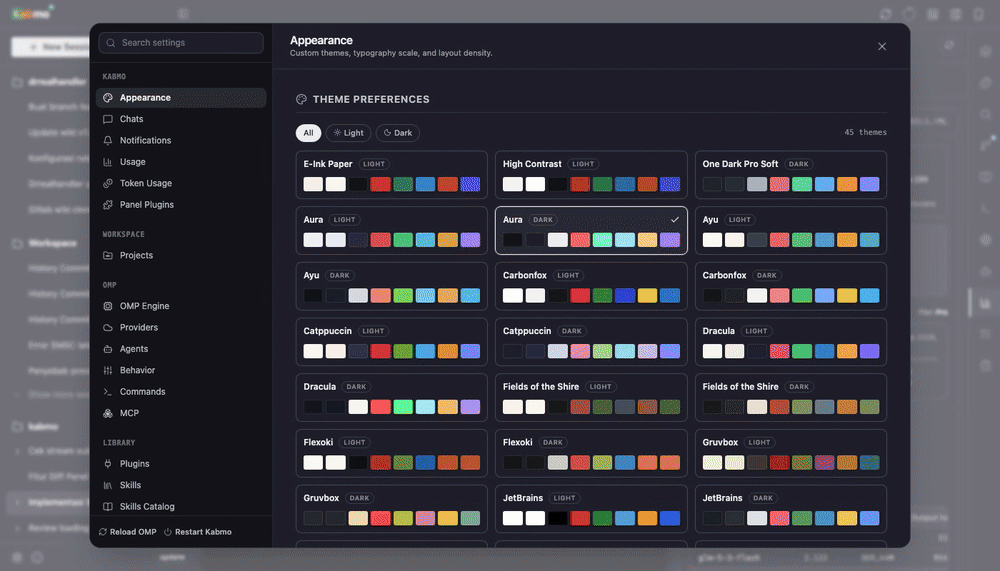Click the Appearance palette icon in sidebar
The image size is (1000, 571).
coord(108,98)
